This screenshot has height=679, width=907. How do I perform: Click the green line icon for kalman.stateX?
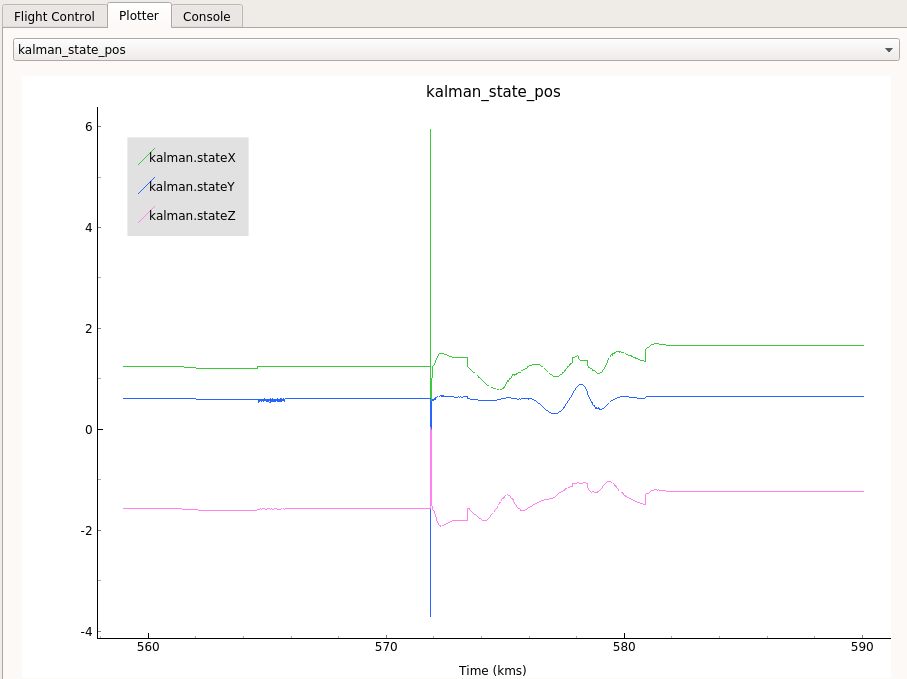click(x=146, y=157)
